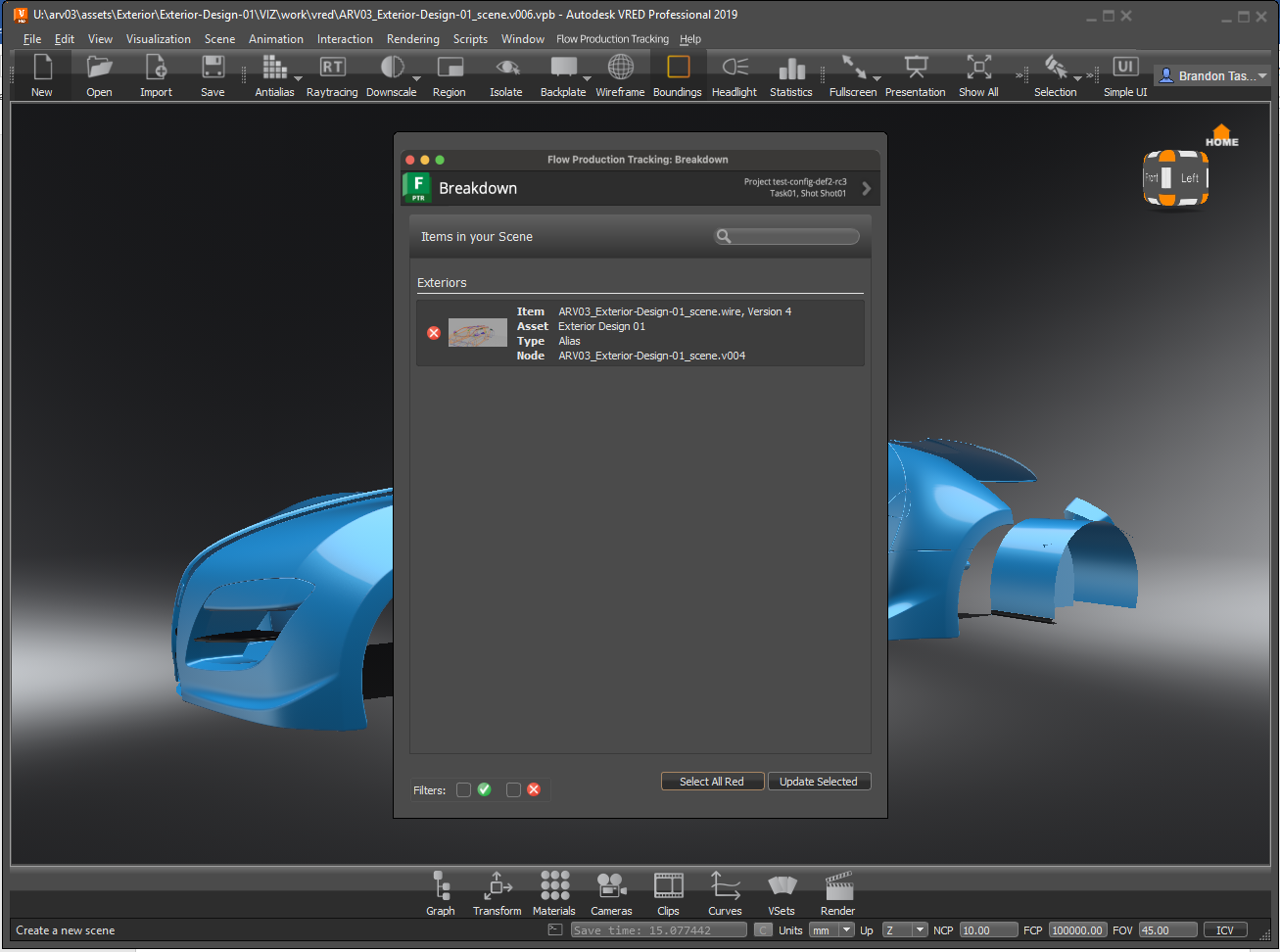Open the Help menu
The height and width of the screenshot is (952, 1280).
[x=690, y=39]
